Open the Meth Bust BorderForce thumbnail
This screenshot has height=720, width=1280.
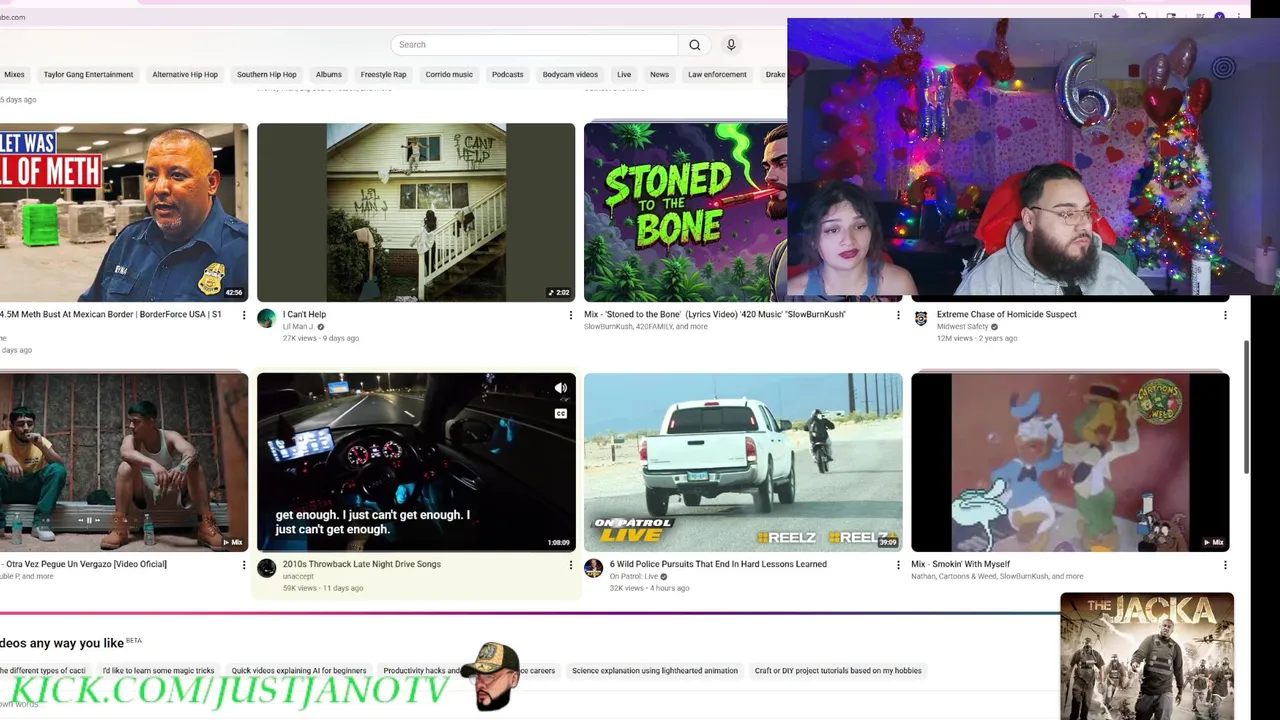point(124,212)
